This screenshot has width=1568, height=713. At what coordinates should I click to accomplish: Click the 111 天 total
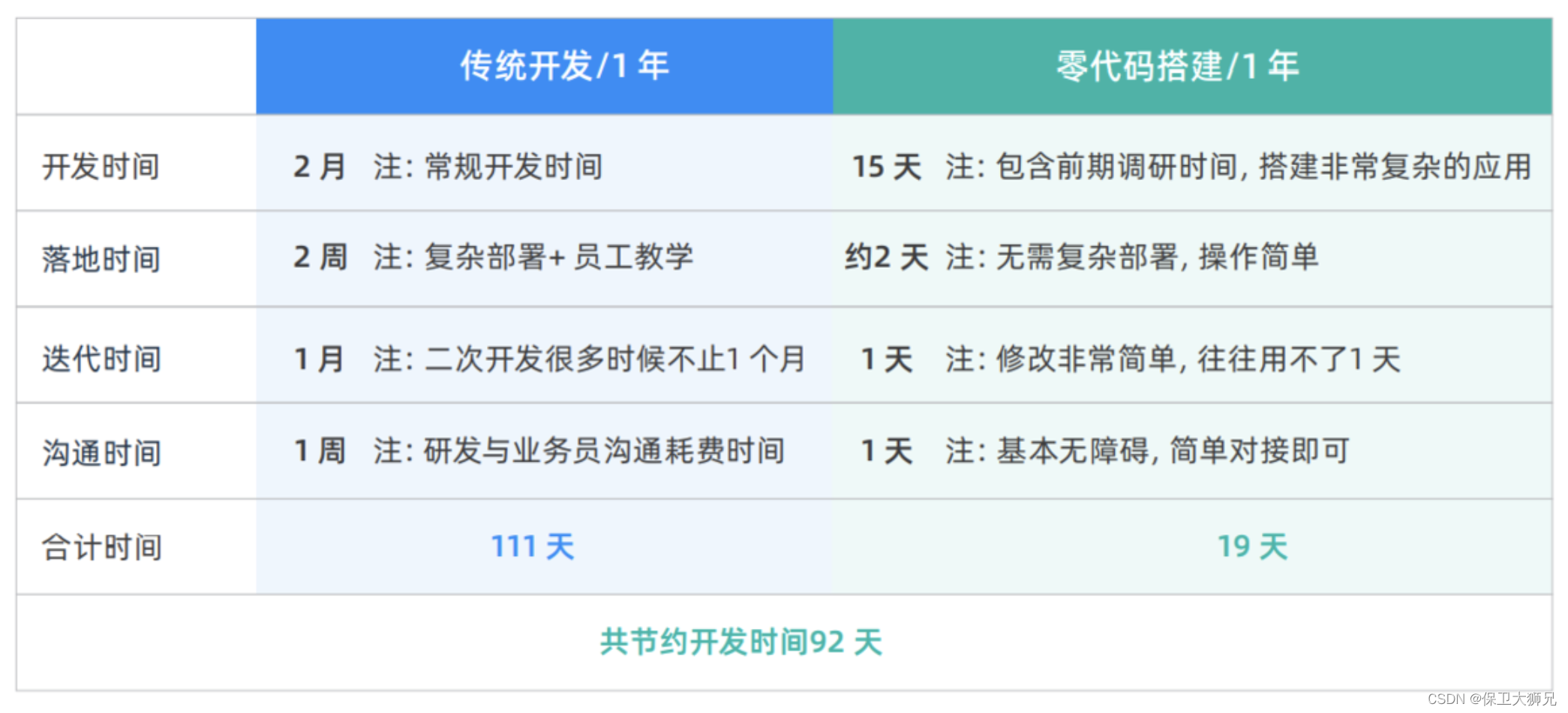[533, 546]
